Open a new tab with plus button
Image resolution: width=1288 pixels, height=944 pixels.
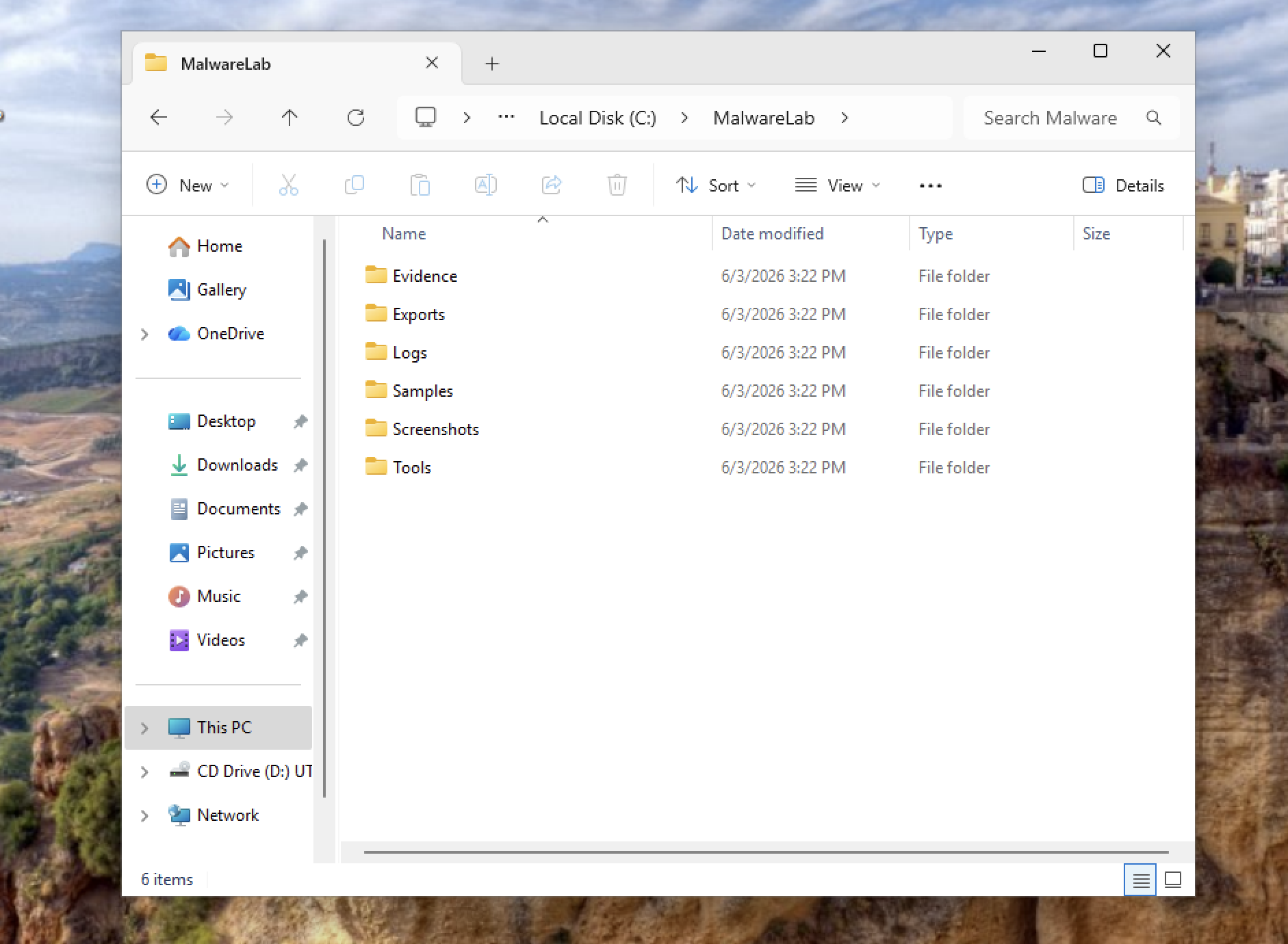point(492,64)
